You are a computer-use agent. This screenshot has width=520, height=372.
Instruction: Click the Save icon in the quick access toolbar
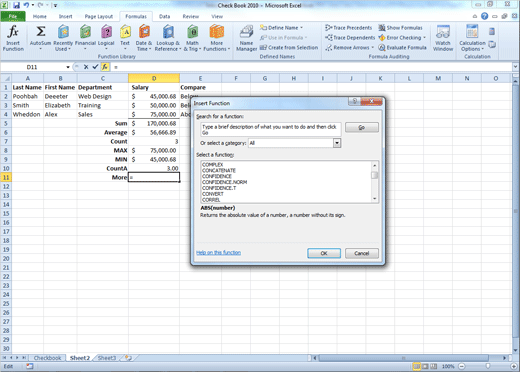pyautogui.click(x=16, y=5)
